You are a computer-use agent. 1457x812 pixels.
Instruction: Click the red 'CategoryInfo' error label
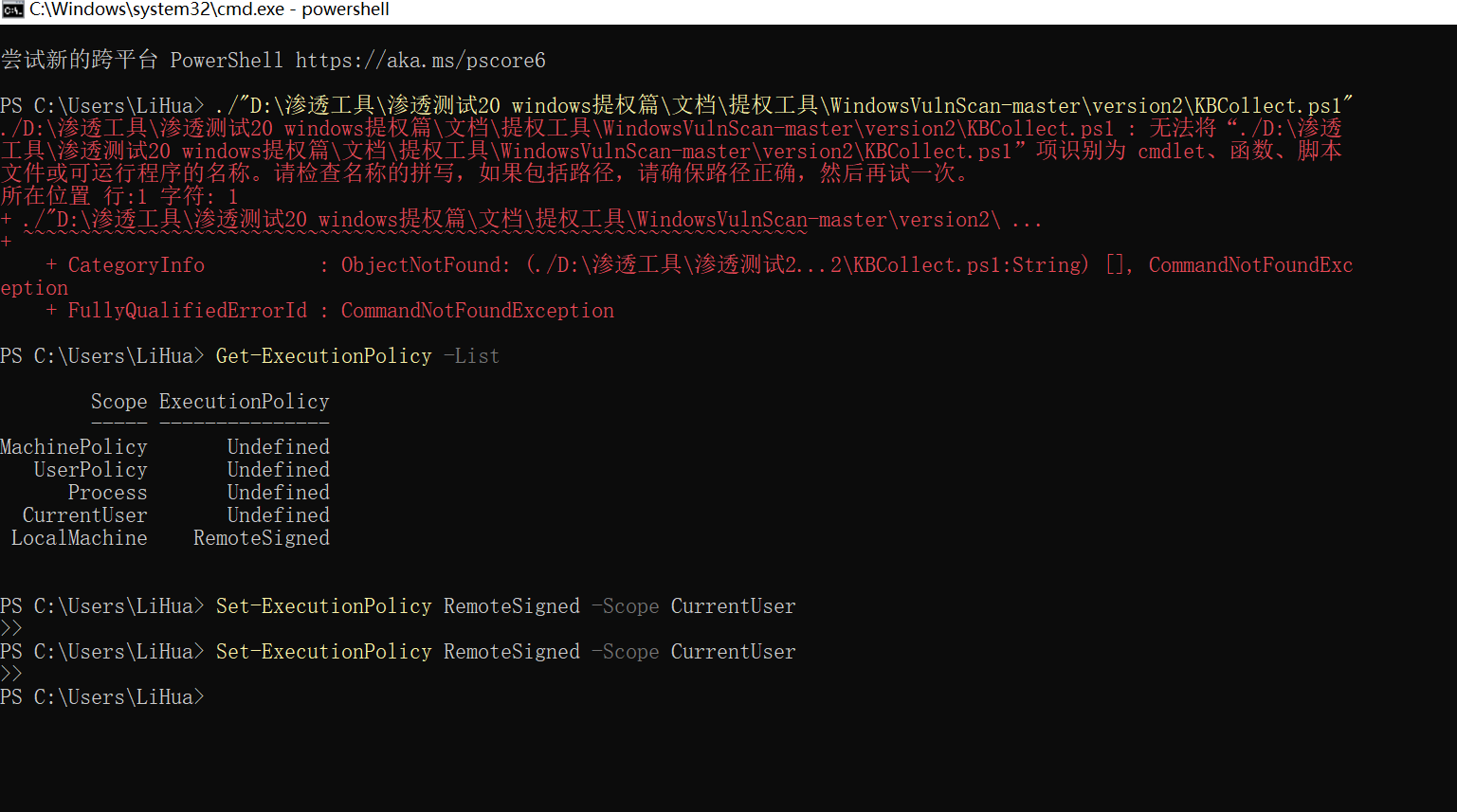click(x=137, y=265)
